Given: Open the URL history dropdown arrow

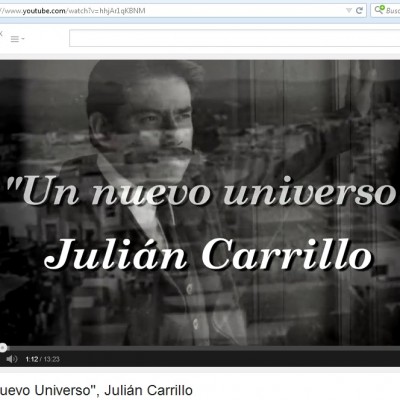Looking at the screenshot, I should click(349, 11).
